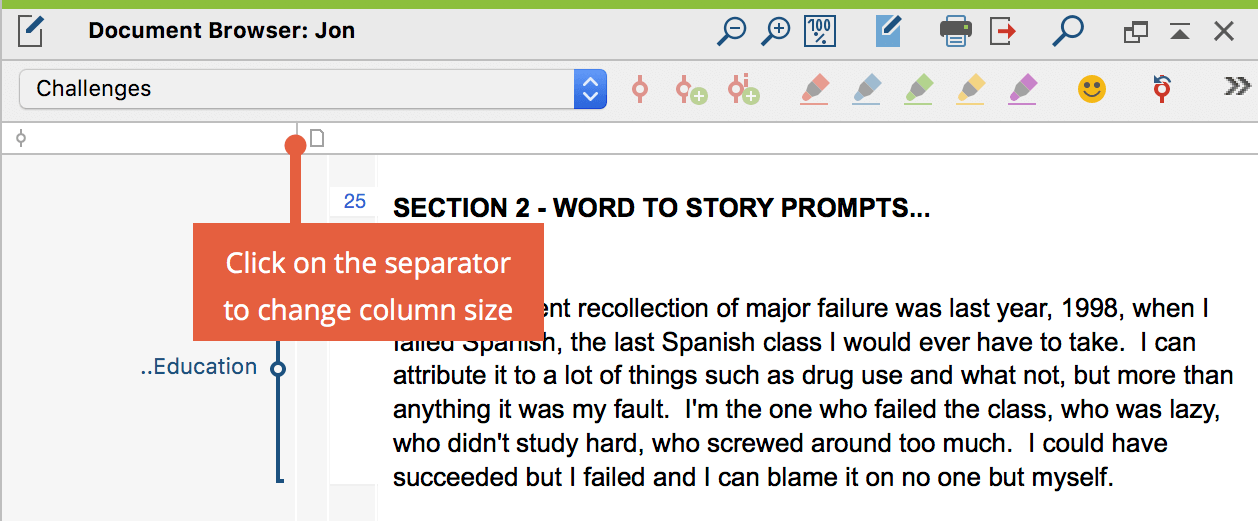Open the Challenges code dropdown
Viewport: 1258px width, 521px height.
pyautogui.click(x=313, y=89)
